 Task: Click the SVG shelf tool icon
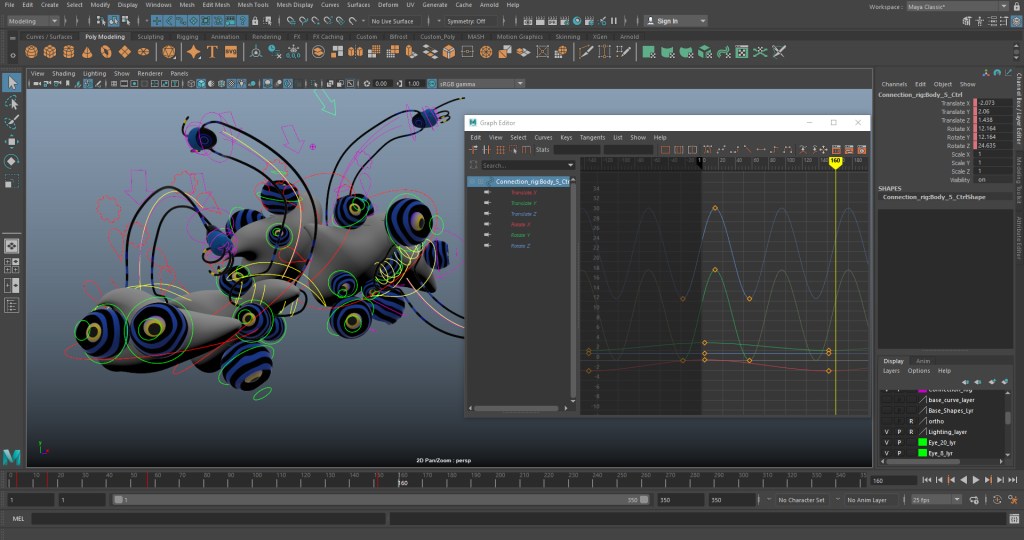[231, 51]
